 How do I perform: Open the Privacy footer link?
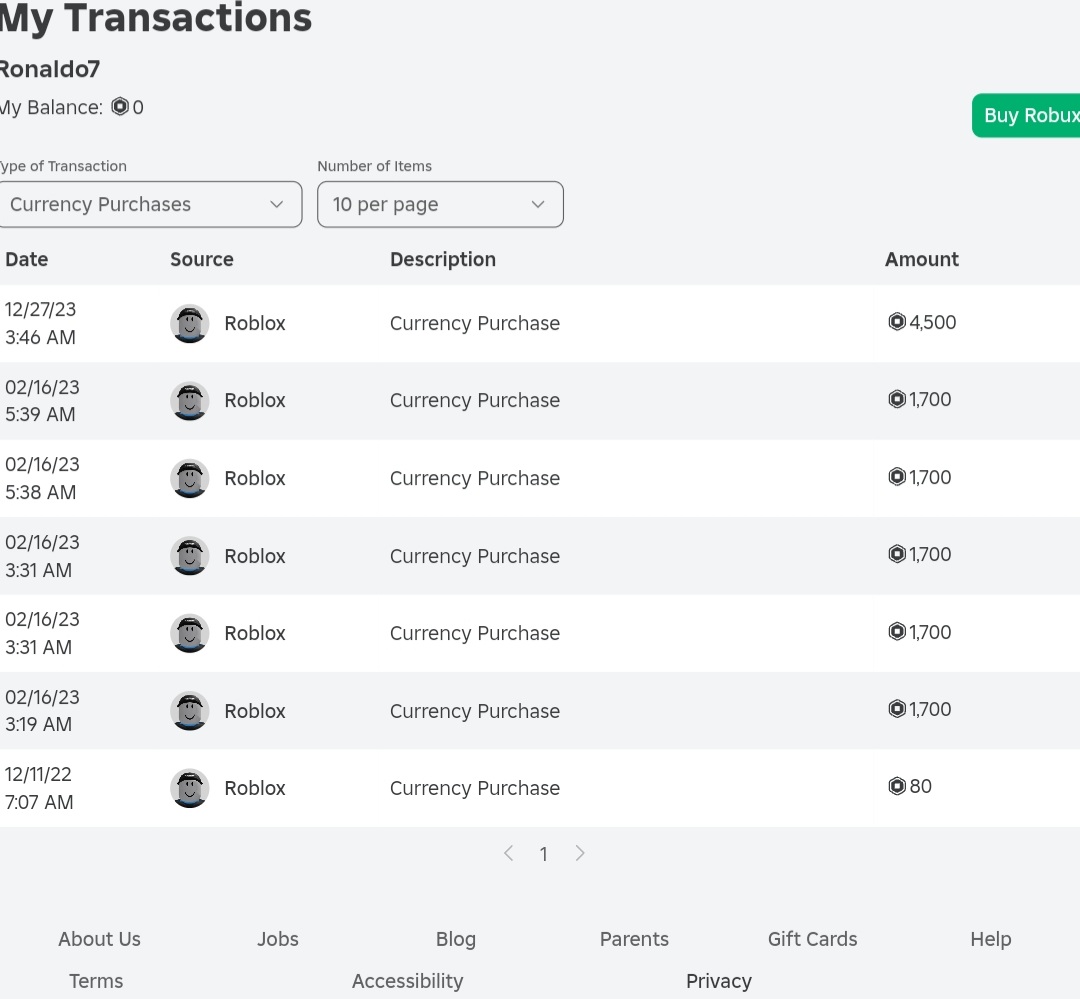click(x=718, y=981)
